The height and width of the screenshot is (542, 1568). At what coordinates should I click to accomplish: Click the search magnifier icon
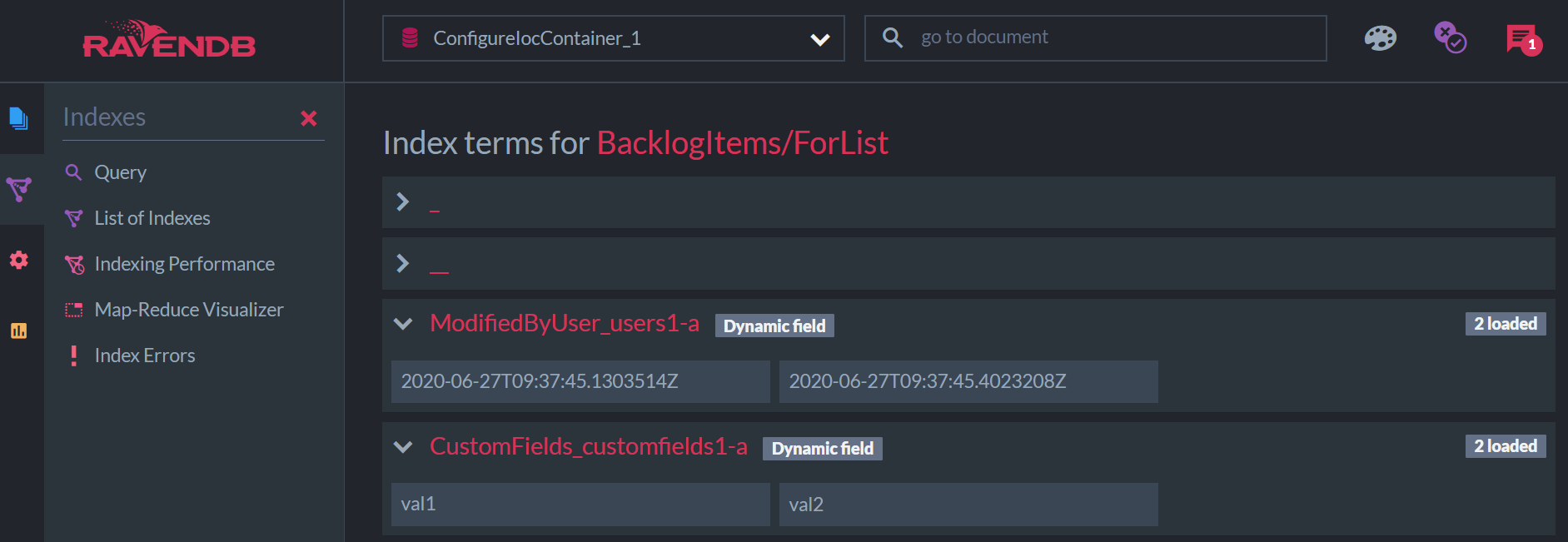coord(892,37)
